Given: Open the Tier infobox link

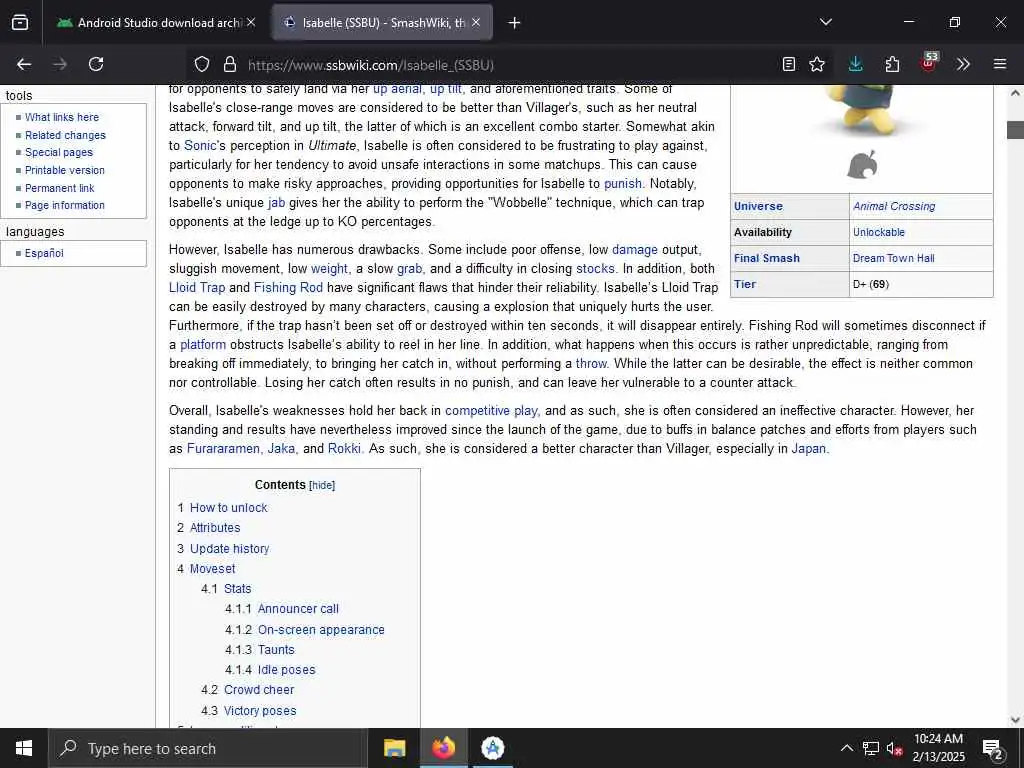Looking at the screenshot, I should [744, 284].
